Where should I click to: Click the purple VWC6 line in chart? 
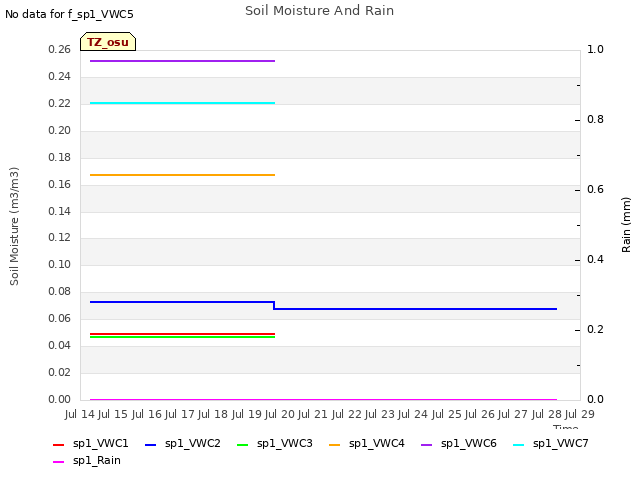click(182, 61)
